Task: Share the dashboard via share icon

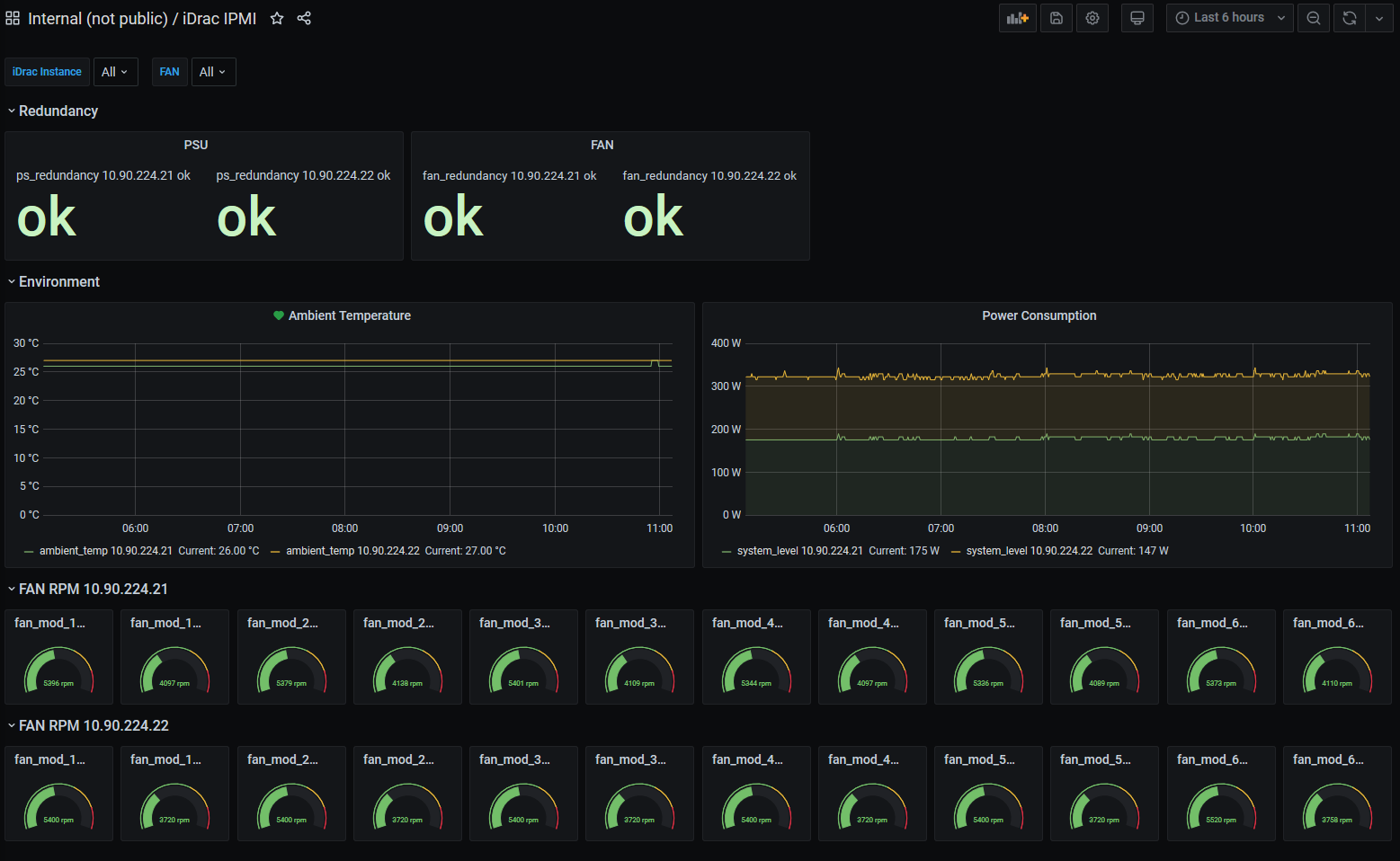Action: [x=304, y=18]
